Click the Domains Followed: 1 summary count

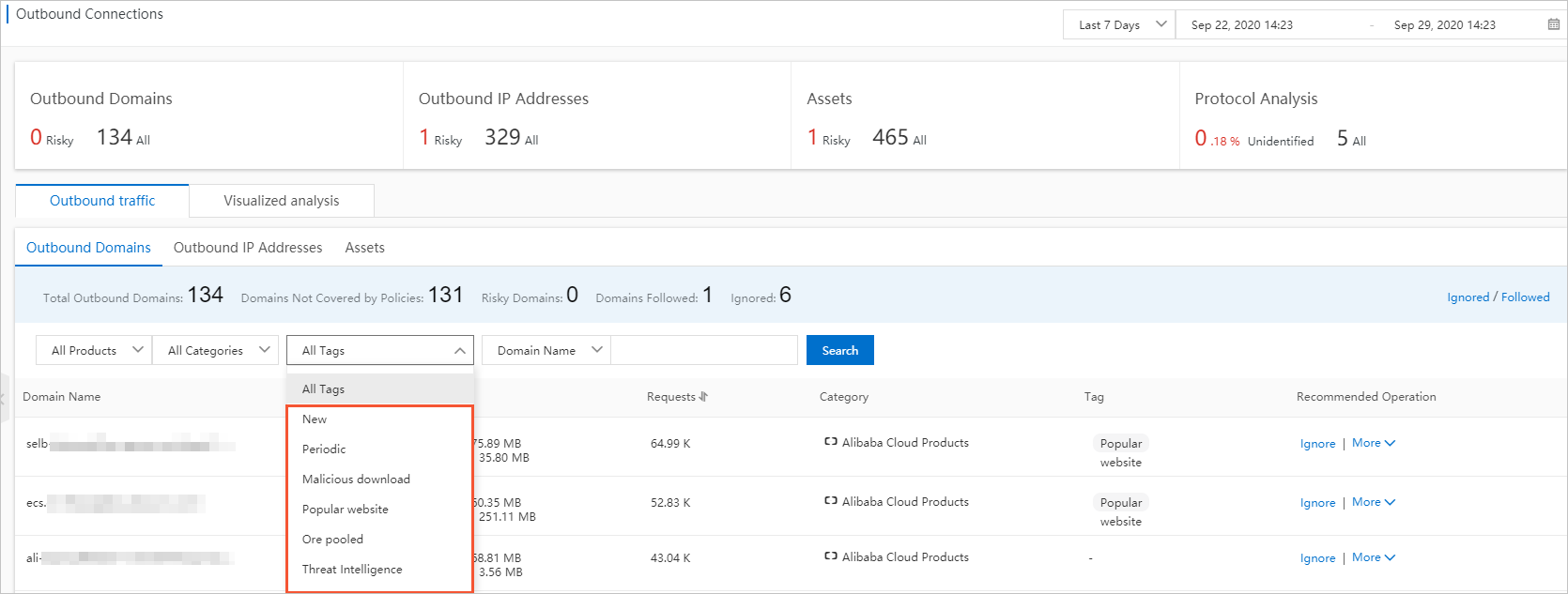tap(654, 296)
